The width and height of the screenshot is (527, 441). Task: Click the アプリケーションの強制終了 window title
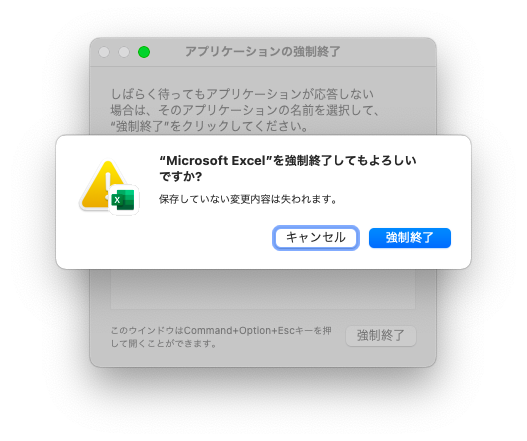tap(263, 52)
